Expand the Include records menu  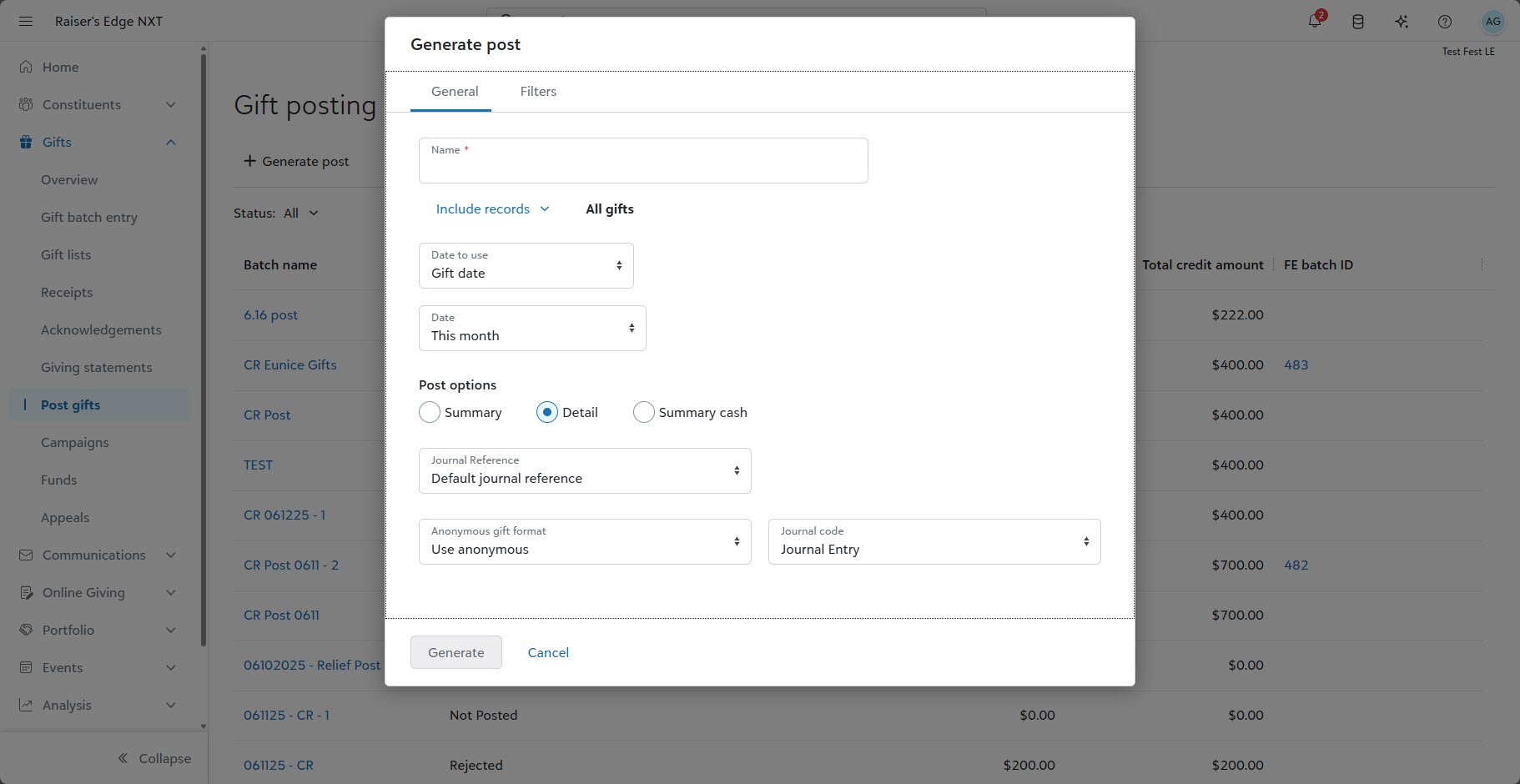click(492, 209)
